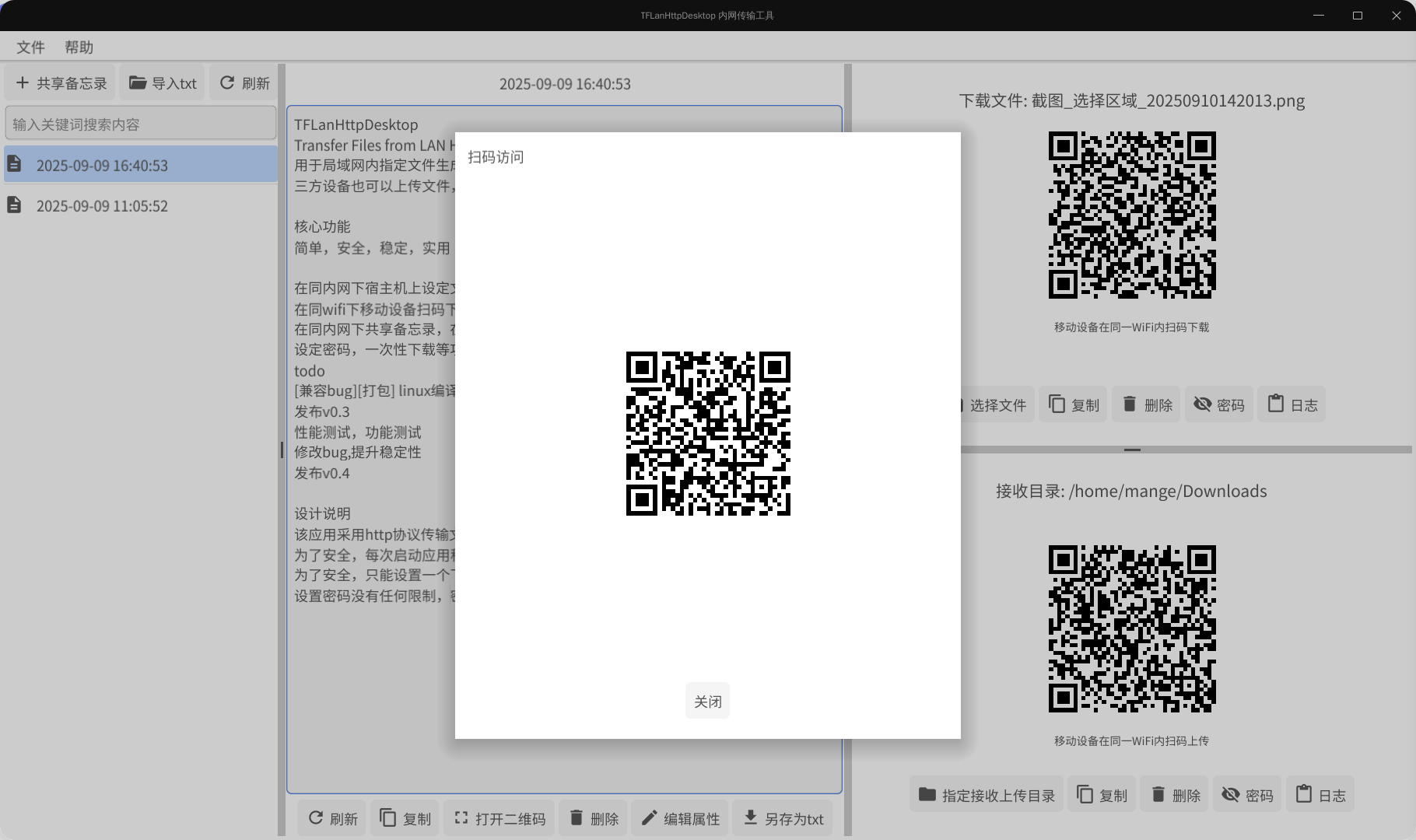Click the 性能测试，功能测试 line in the memo
Image resolution: width=1416 pixels, height=840 pixels.
358,432
